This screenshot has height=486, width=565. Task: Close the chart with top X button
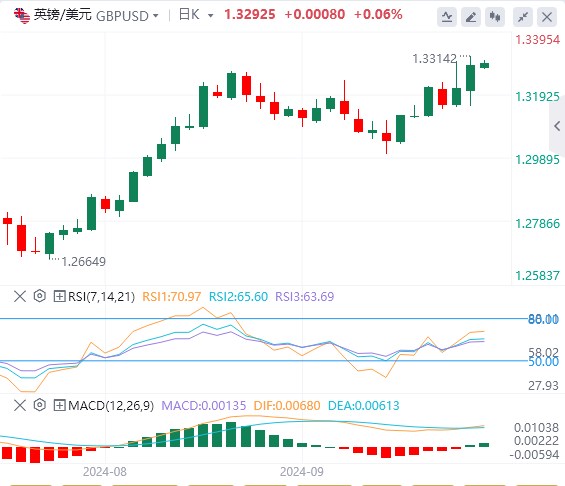pyautogui.click(x=547, y=17)
